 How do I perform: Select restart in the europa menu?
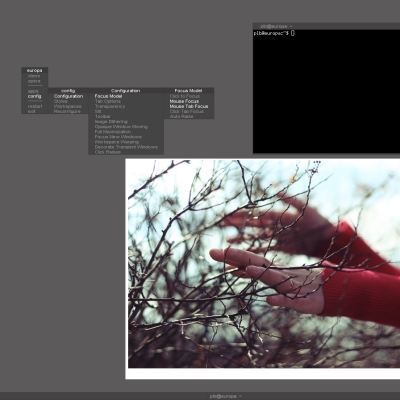[35, 106]
